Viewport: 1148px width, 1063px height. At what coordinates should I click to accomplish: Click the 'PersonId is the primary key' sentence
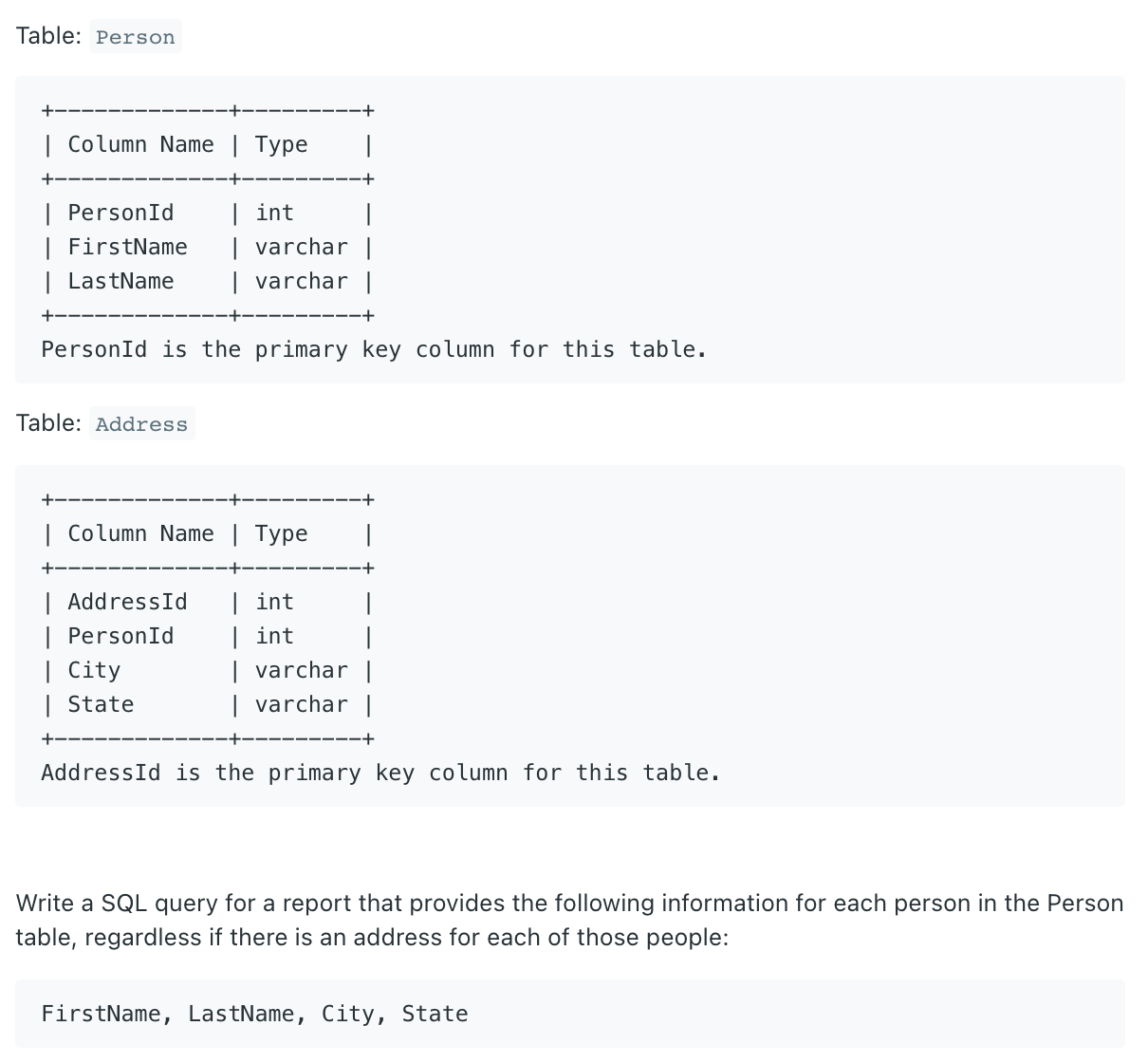click(x=374, y=350)
